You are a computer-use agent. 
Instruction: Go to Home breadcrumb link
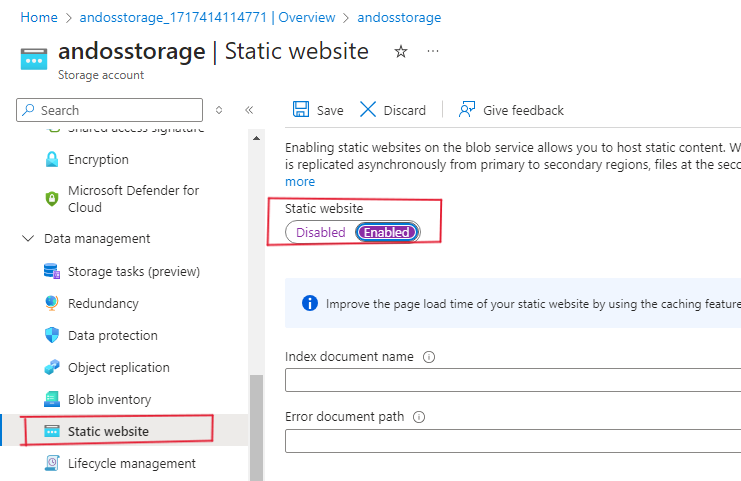click(x=39, y=17)
